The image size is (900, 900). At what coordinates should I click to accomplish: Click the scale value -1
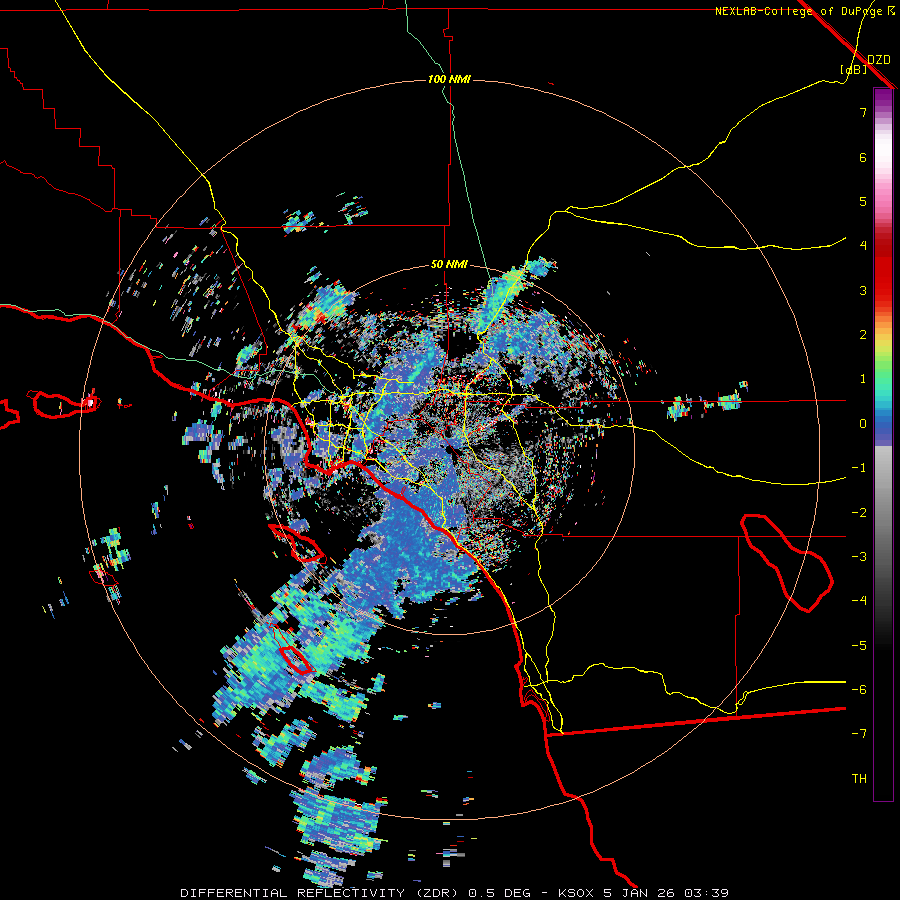click(x=859, y=468)
